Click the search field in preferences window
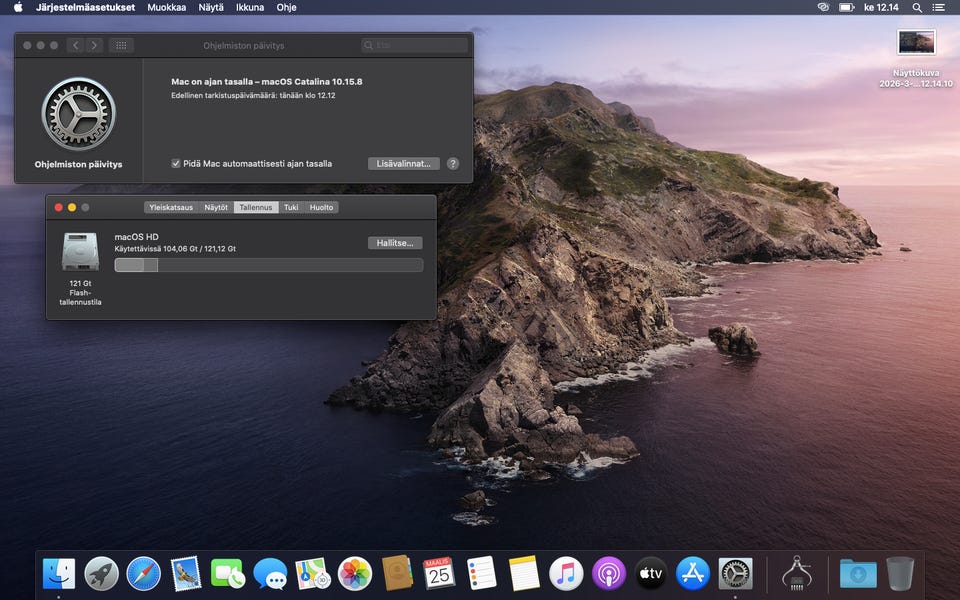Image resolution: width=960 pixels, height=600 pixels. pyautogui.click(x=415, y=45)
